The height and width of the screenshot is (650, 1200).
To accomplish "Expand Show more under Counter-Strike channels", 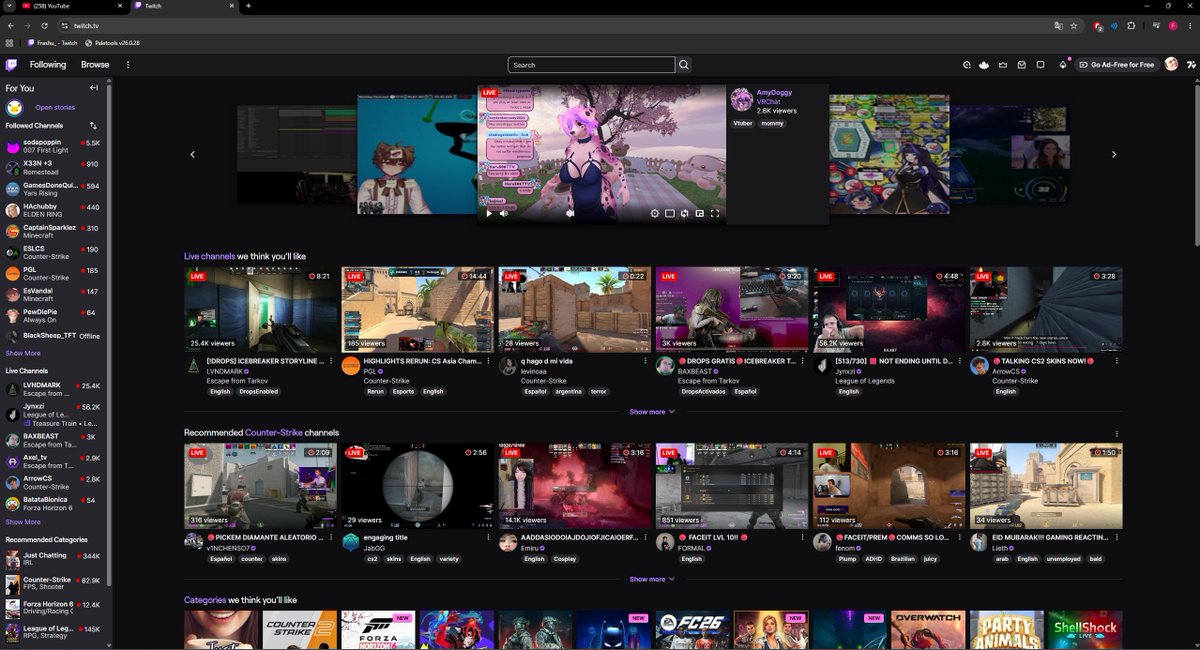I will 652,579.
